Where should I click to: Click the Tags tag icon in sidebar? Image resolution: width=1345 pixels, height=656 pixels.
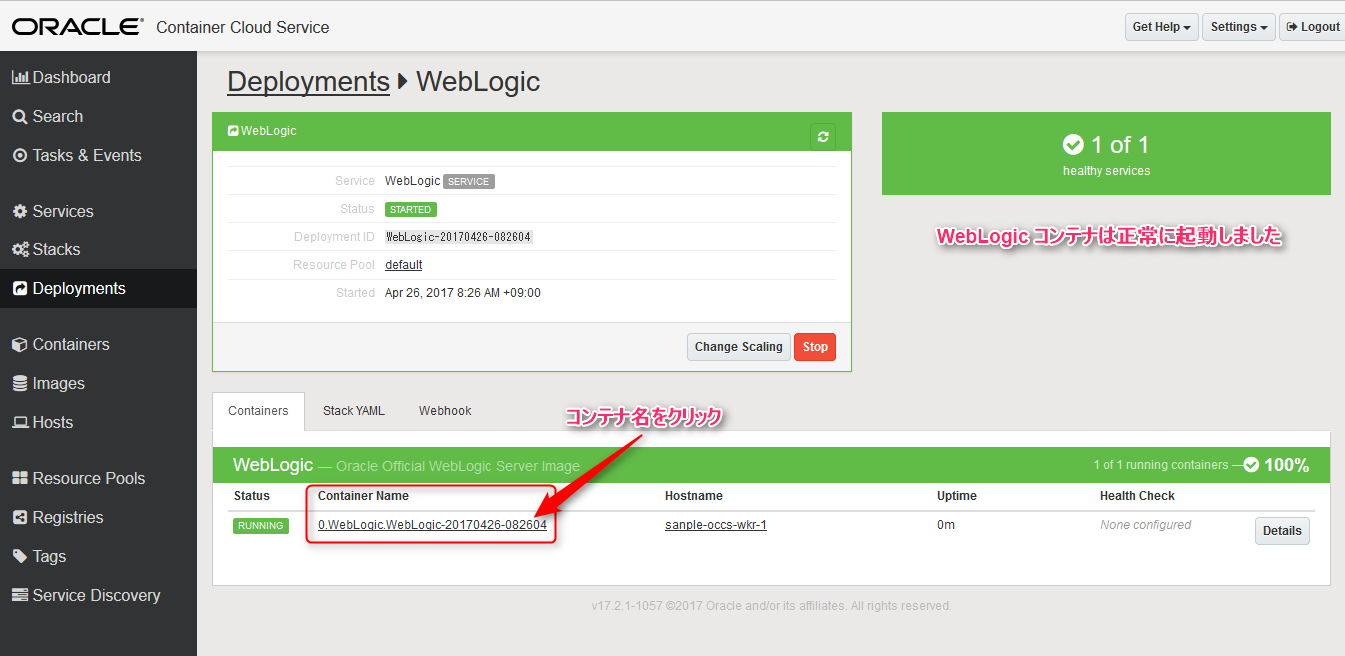point(20,556)
